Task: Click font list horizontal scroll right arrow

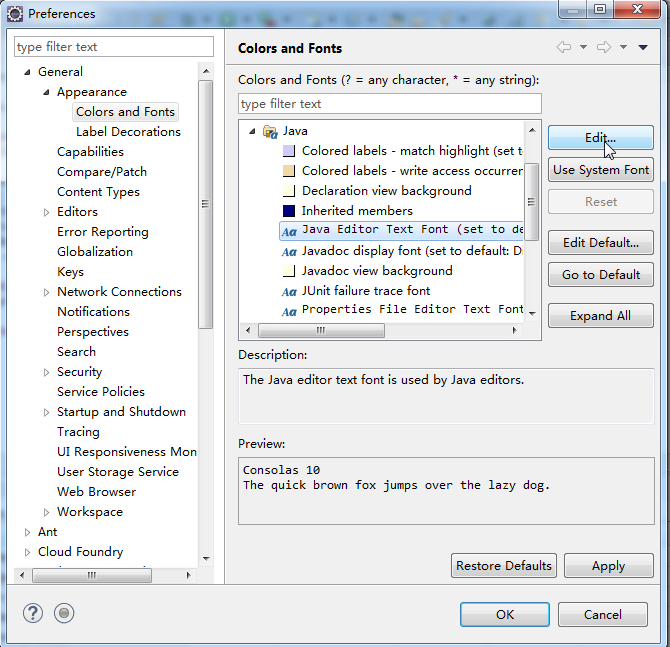Action: (514, 330)
